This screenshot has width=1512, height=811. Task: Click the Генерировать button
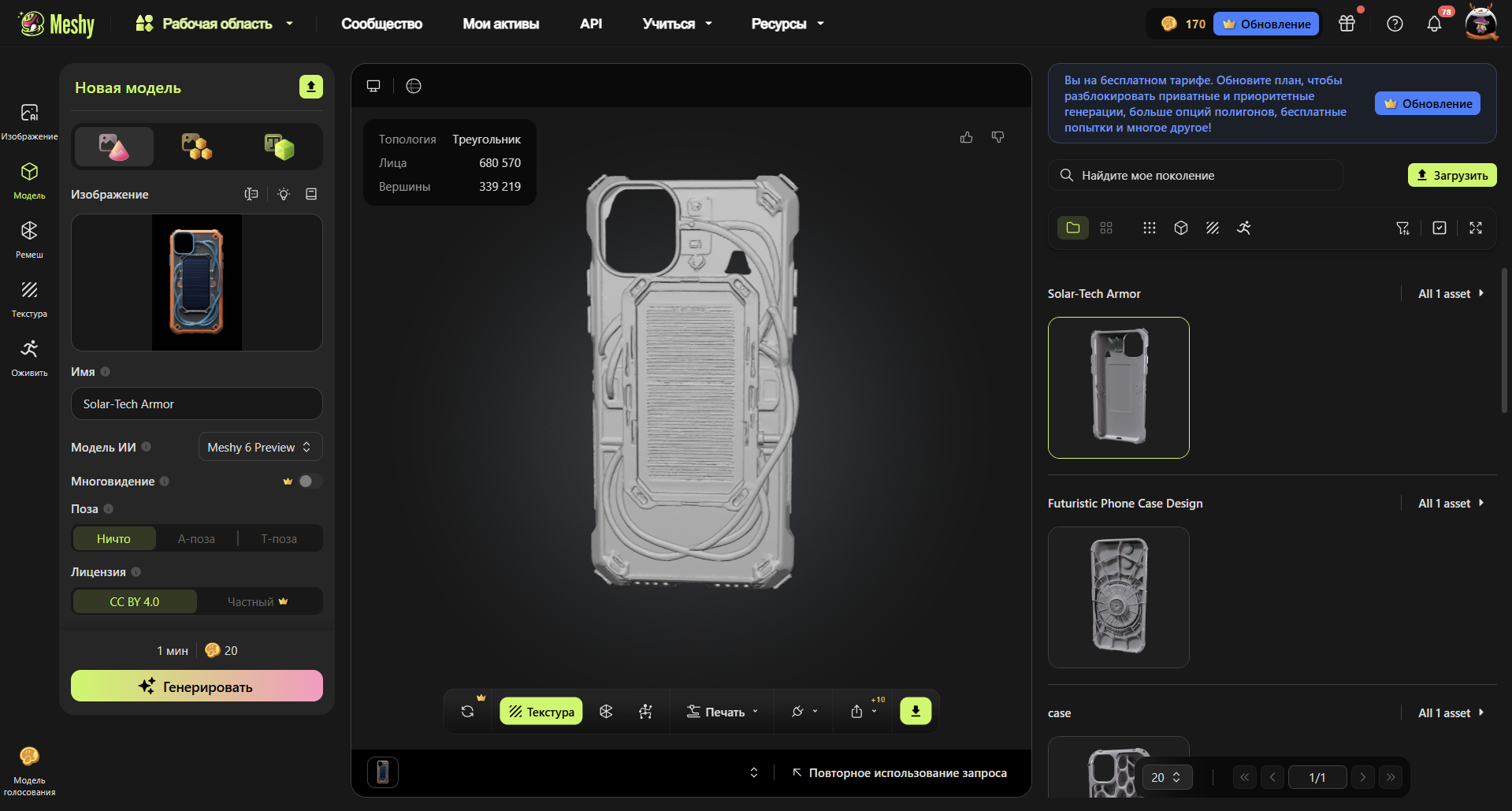197,686
